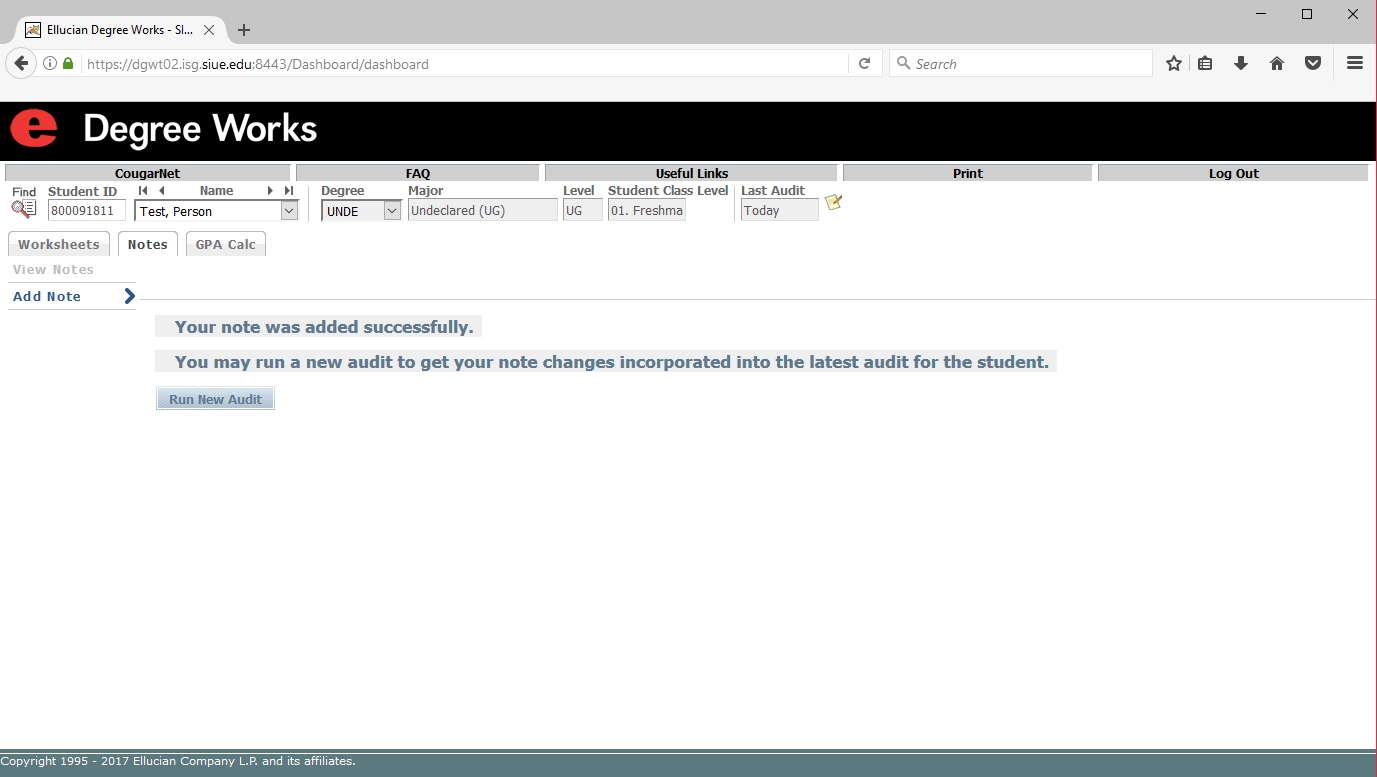
Task: Click the Log Out link
Action: (x=1233, y=173)
